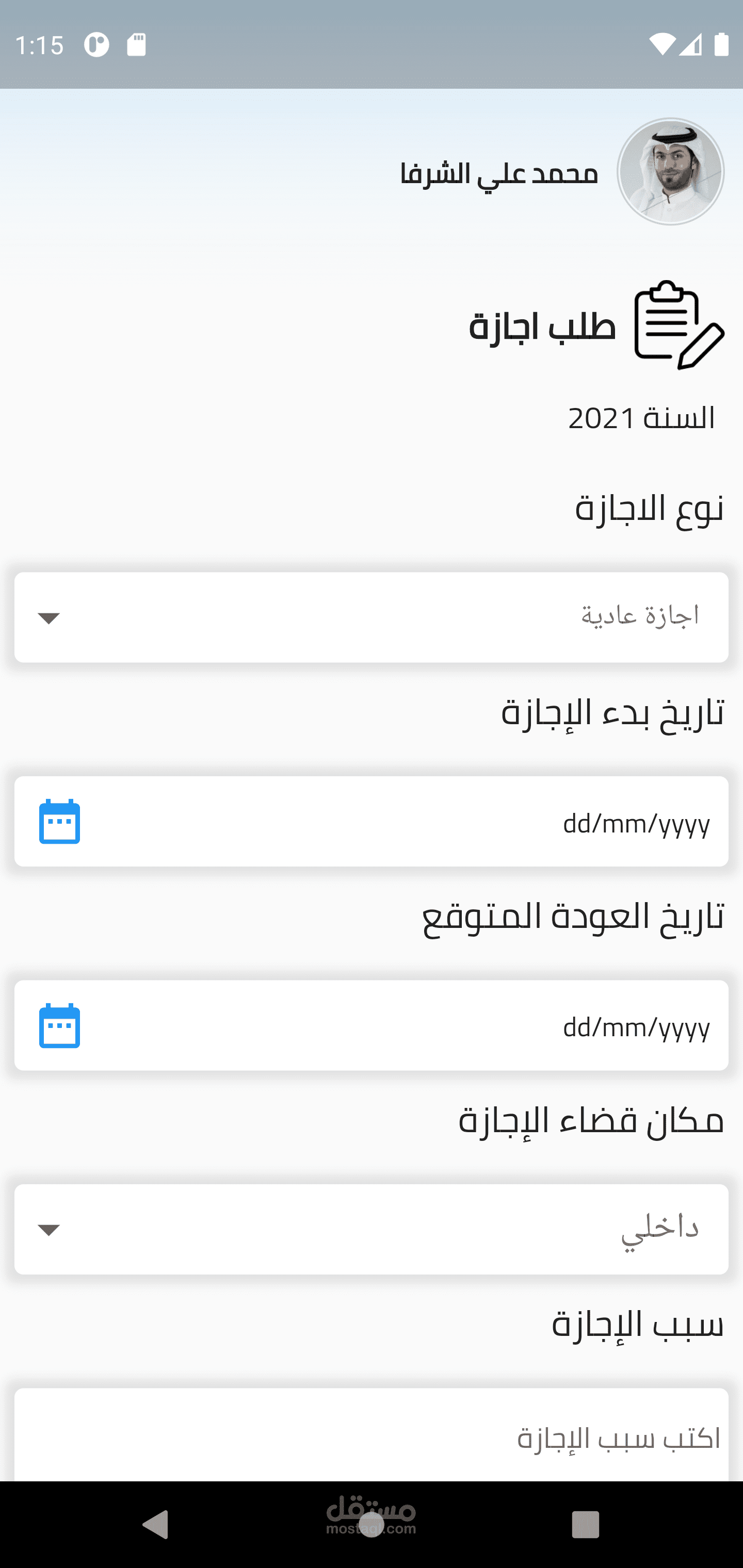Tap the battery status icon
The height and width of the screenshot is (1568, 743).
[x=721, y=44]
